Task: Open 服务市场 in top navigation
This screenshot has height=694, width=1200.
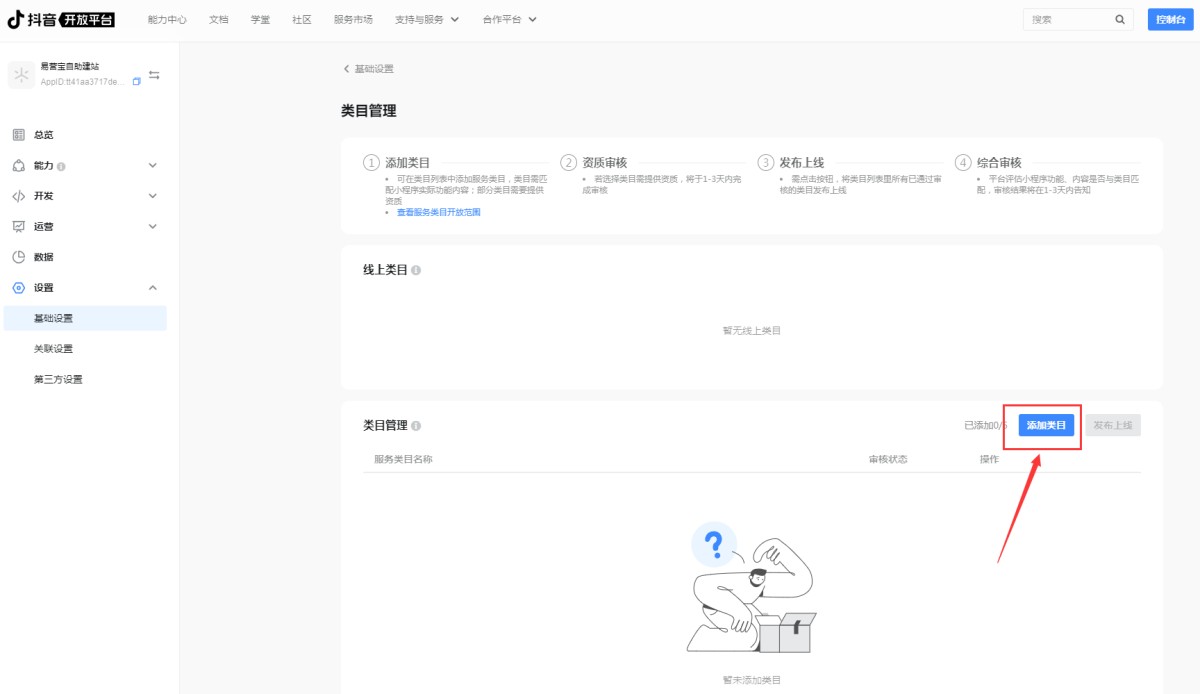Action: point(353,19)
